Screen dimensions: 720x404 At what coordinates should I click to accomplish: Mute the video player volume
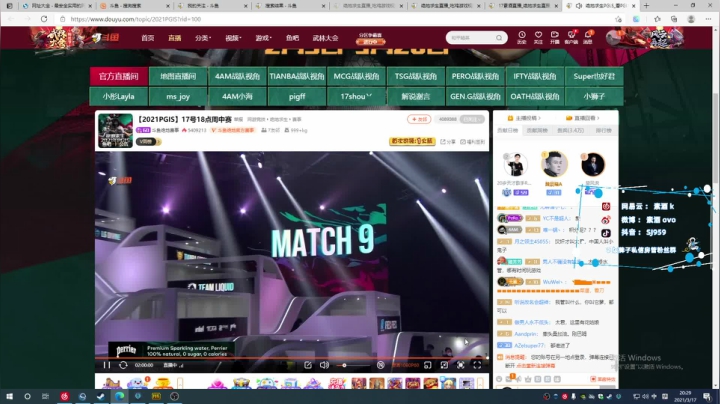[x=324, y=365]
